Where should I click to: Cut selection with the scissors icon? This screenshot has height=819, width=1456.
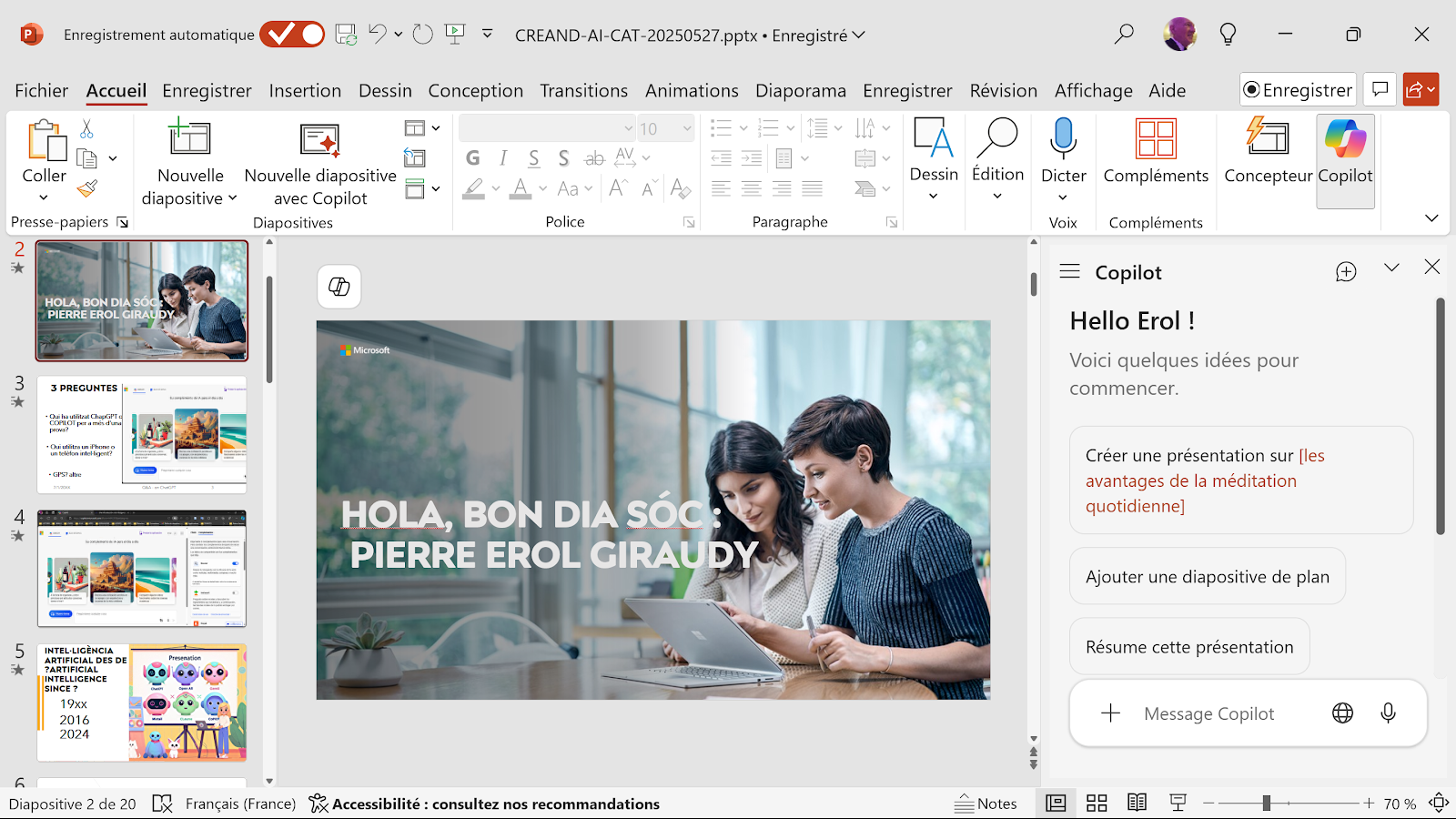click(87, 128)
